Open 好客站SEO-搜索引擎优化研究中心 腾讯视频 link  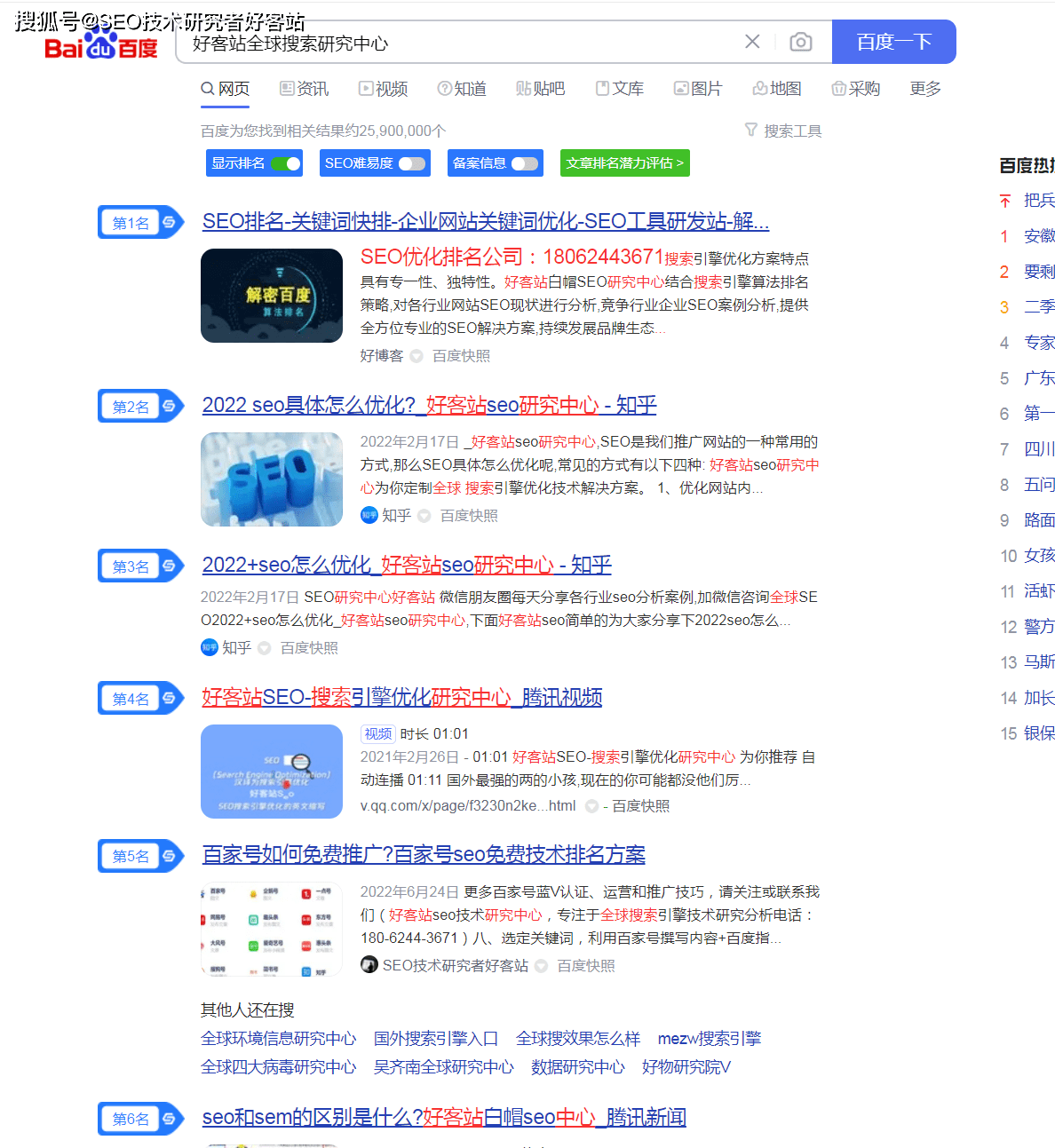402,697
